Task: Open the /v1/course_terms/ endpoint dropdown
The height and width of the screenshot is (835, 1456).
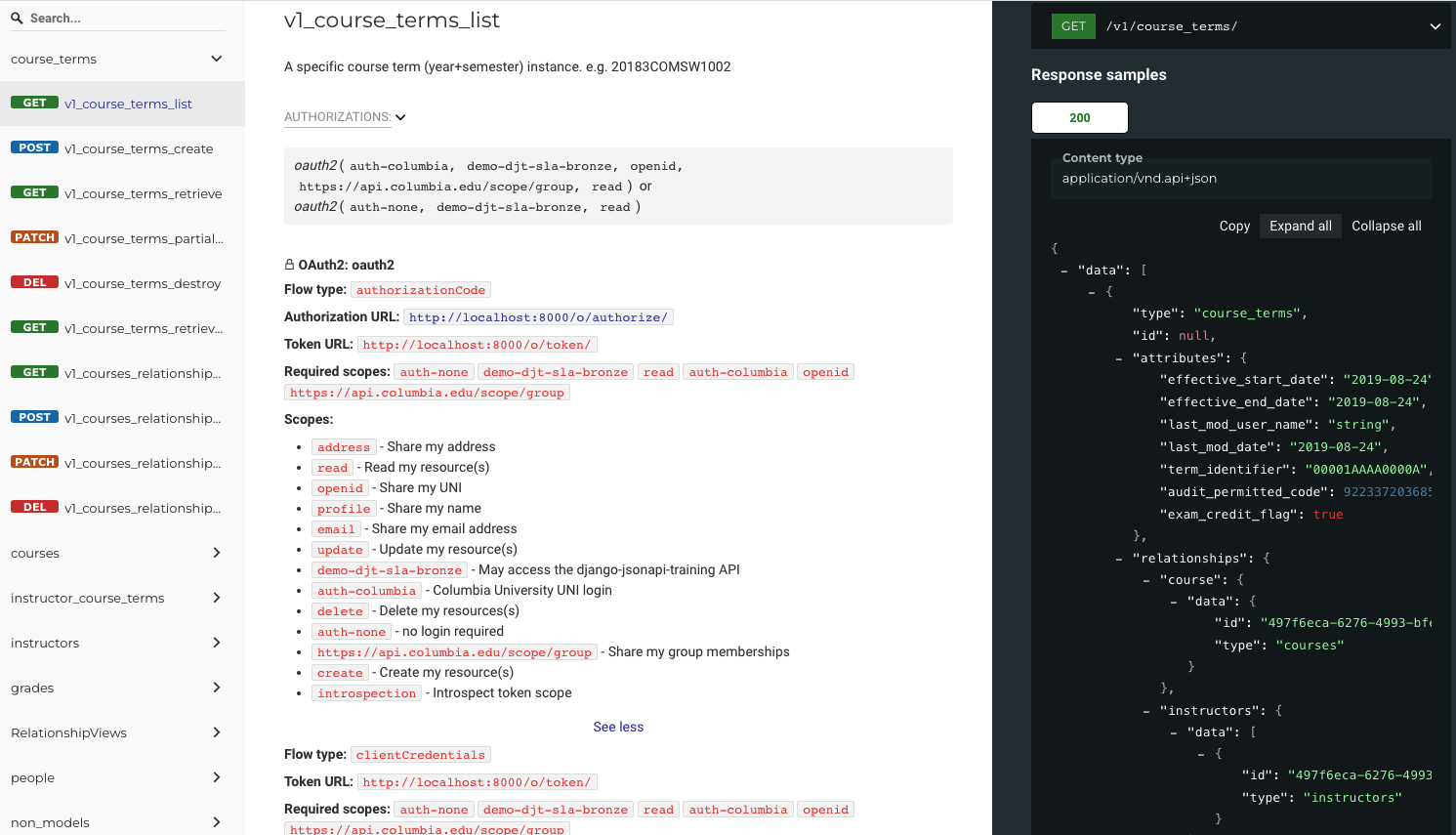Action: [x=1435, y=26]
